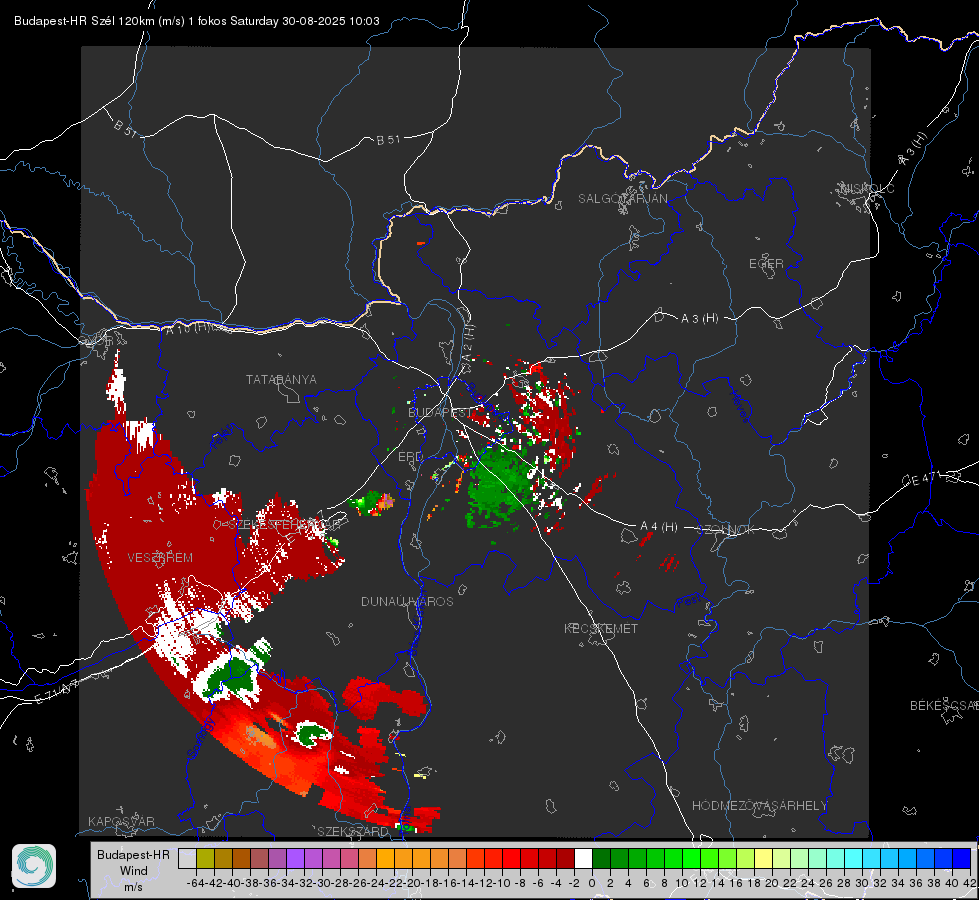Pick the pale yellow swatch in the legend

click(764, 858)
